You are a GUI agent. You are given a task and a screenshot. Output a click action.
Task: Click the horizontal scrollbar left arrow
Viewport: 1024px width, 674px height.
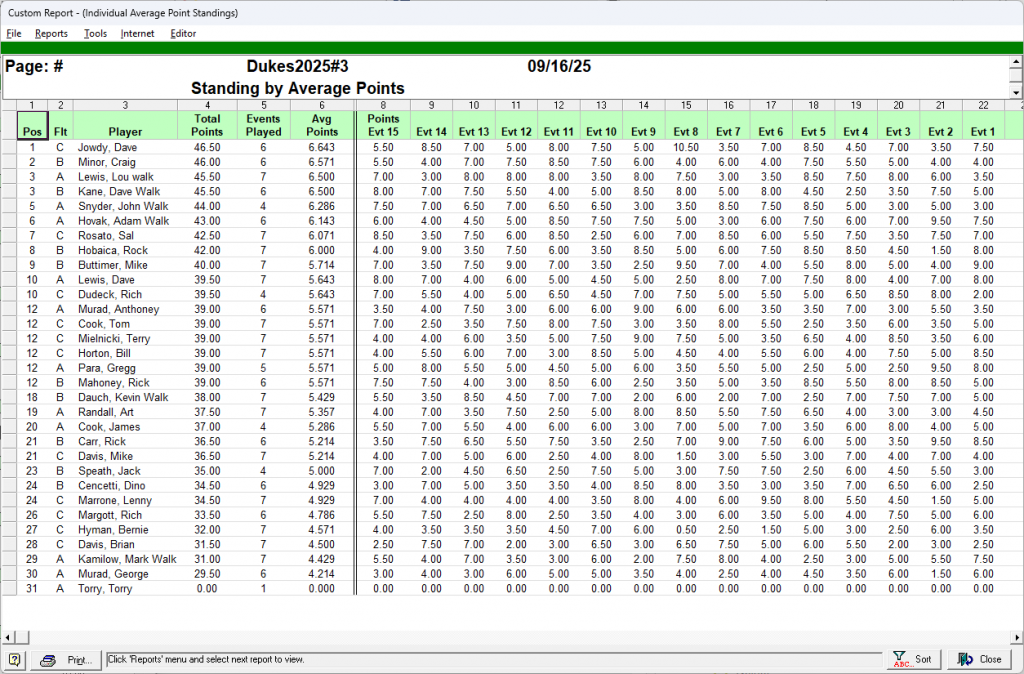6,637
